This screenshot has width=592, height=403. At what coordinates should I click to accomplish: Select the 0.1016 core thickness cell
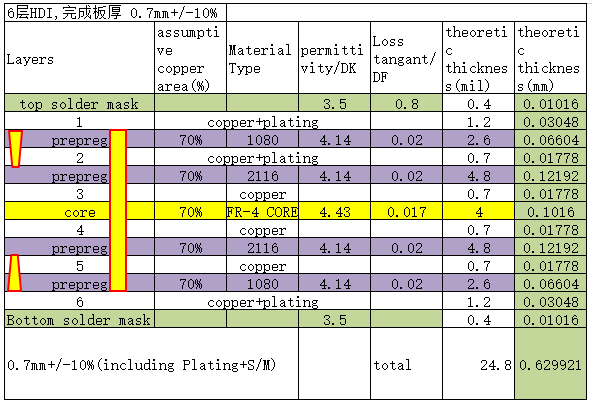550,211
